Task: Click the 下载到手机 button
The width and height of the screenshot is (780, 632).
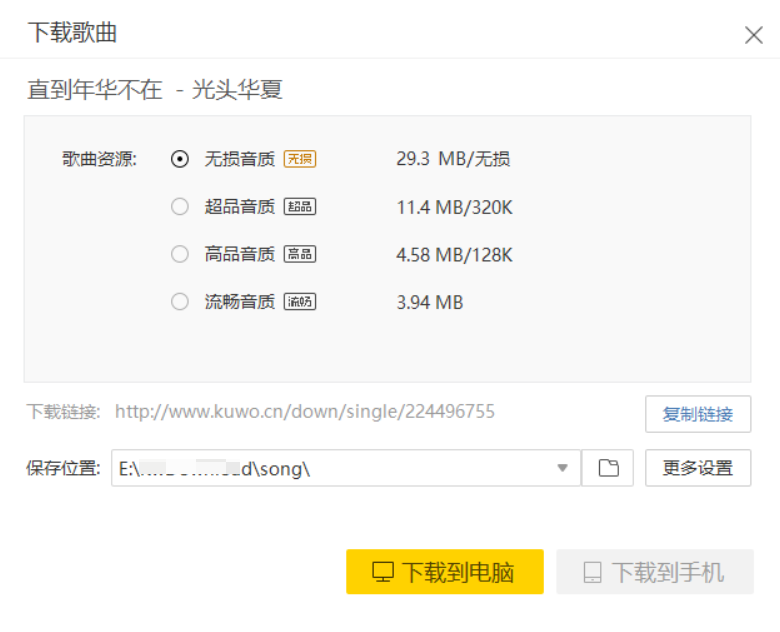Action: click(x=655, y=572)
